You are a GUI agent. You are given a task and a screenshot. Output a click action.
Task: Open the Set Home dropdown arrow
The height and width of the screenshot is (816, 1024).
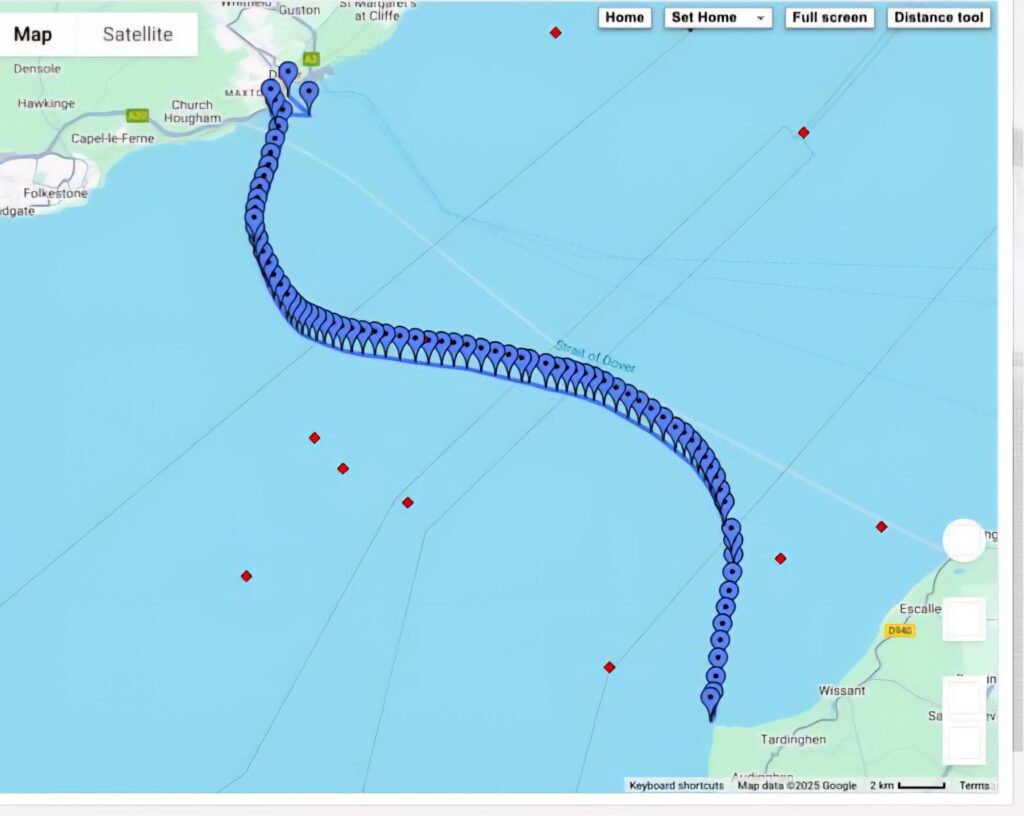click(x=760, y=18)
